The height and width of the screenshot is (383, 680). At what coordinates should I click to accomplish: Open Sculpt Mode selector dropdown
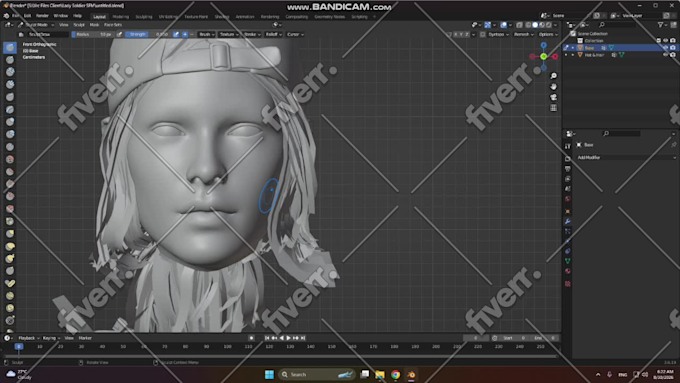coord(36,25)
